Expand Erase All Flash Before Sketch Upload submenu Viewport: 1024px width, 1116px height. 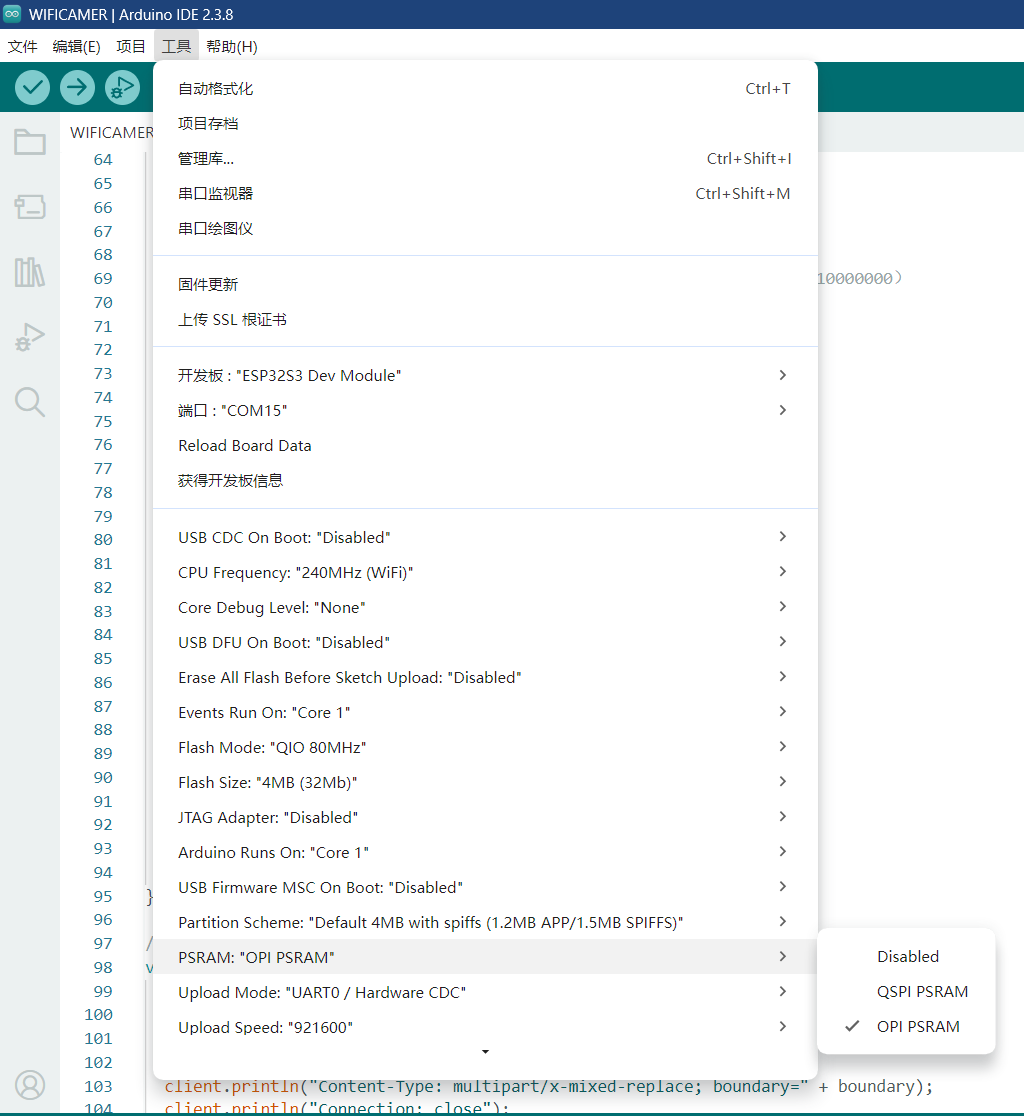[485, 677]
